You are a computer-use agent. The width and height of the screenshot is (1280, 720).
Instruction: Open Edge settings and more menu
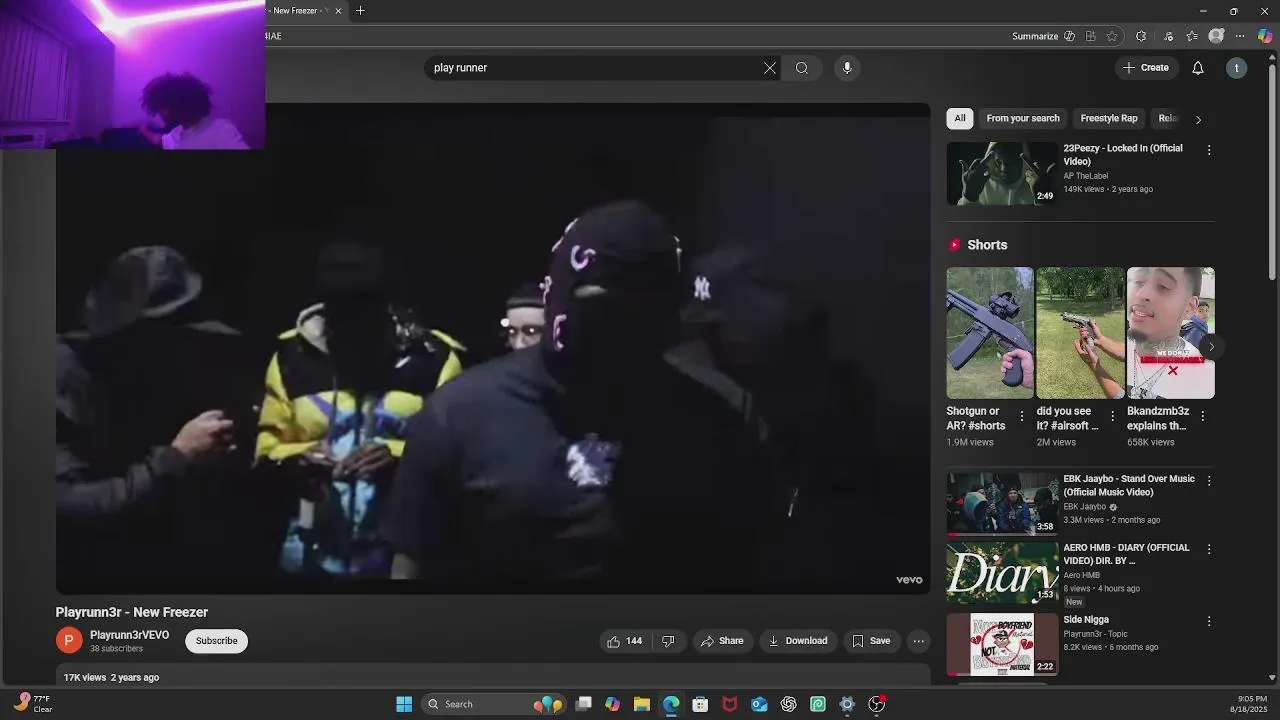[x=1241, y=36]
